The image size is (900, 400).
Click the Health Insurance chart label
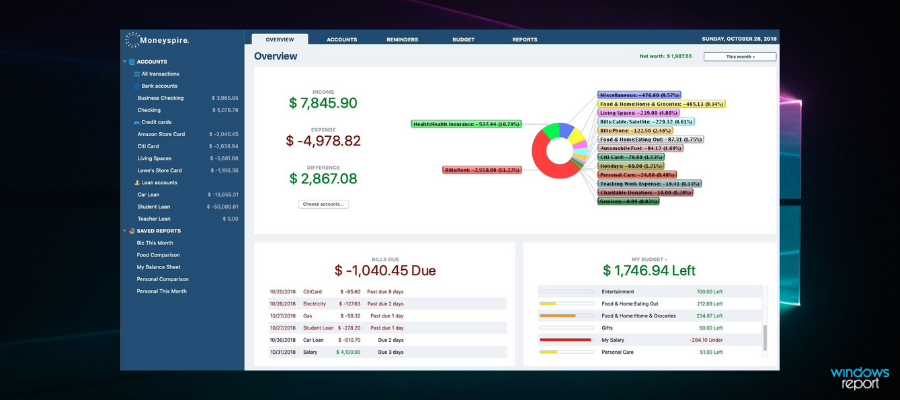pyautogui.click(x=467, y=124)
